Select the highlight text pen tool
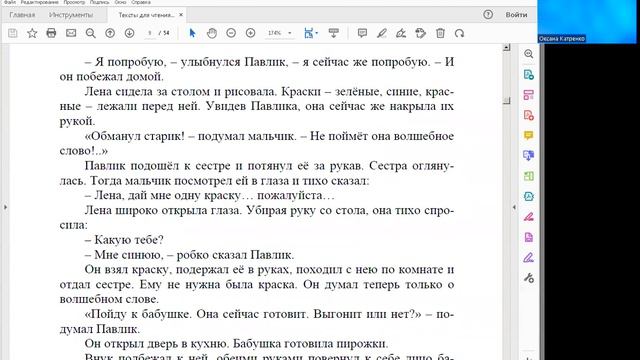Screen dimensions: 640x360 382,33
